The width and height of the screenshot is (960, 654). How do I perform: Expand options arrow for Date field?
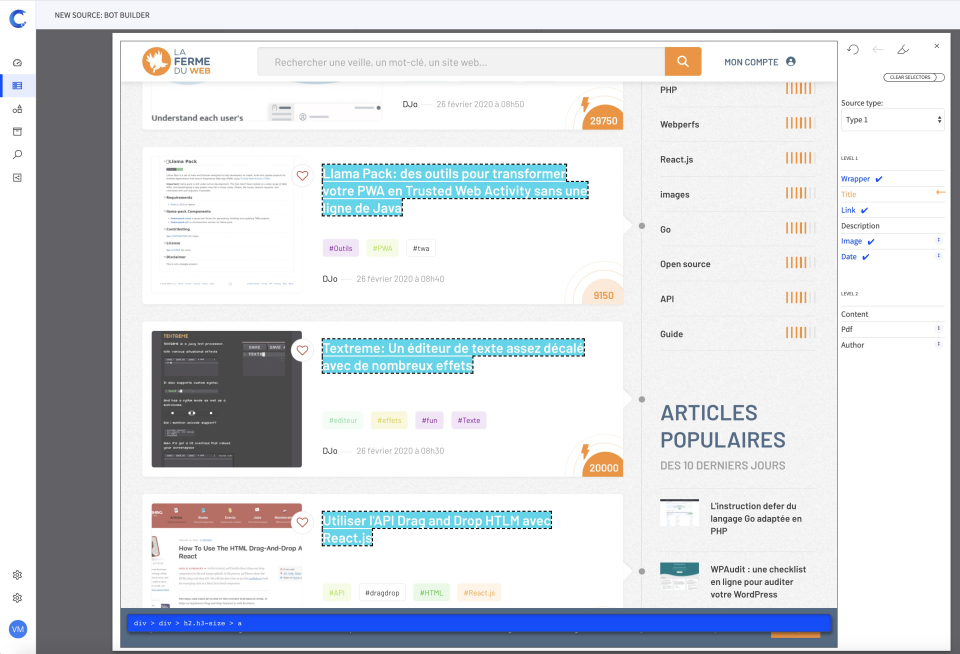coord(939,255)
